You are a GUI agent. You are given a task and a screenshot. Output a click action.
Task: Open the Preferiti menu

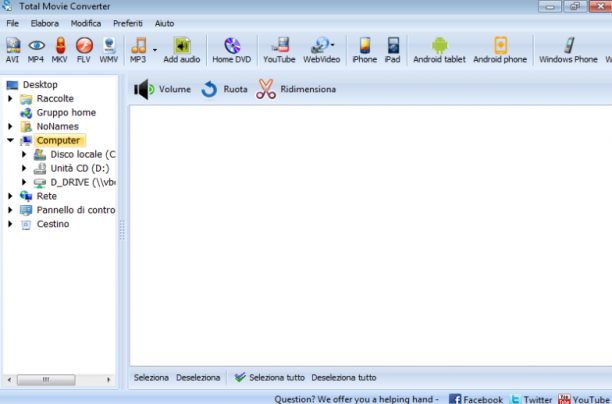click(x=128, y=23)
